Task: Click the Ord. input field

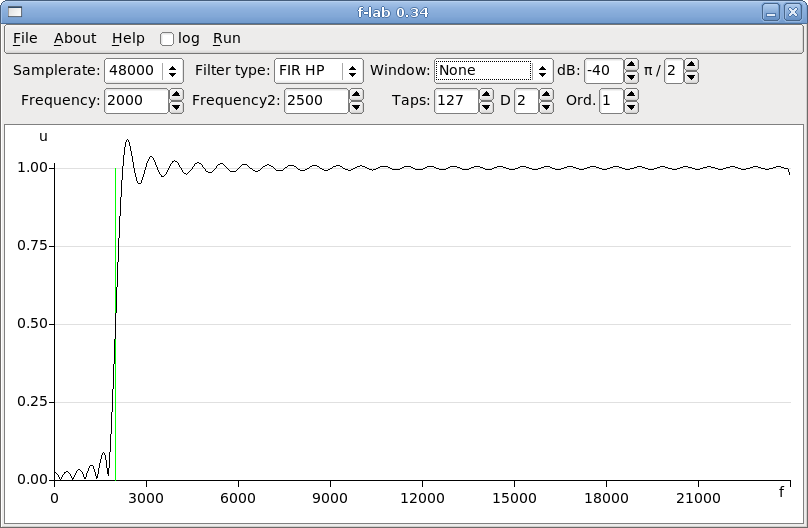Action: [x=612, y=101]
